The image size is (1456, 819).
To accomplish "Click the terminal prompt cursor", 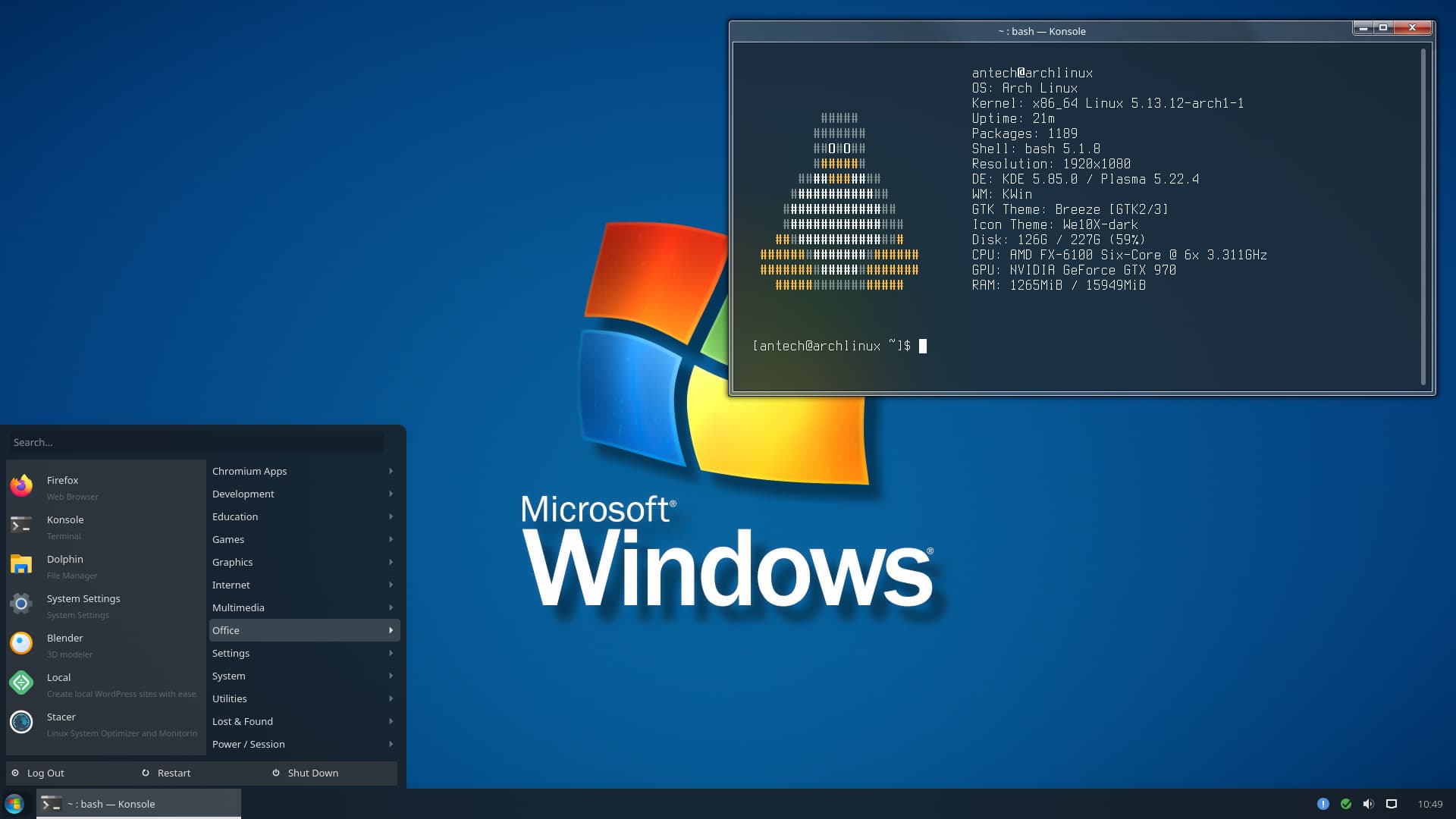I will [x=923, y=346].
